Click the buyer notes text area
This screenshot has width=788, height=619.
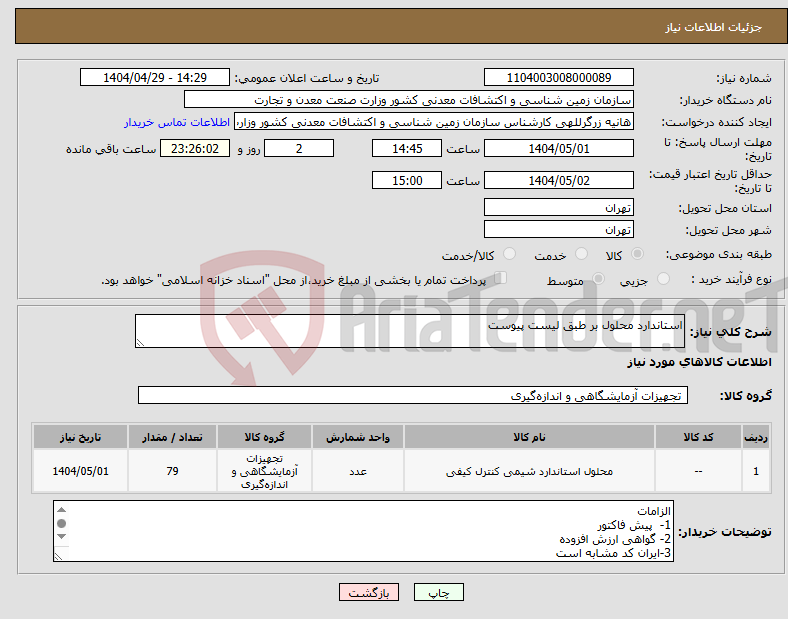363,531
